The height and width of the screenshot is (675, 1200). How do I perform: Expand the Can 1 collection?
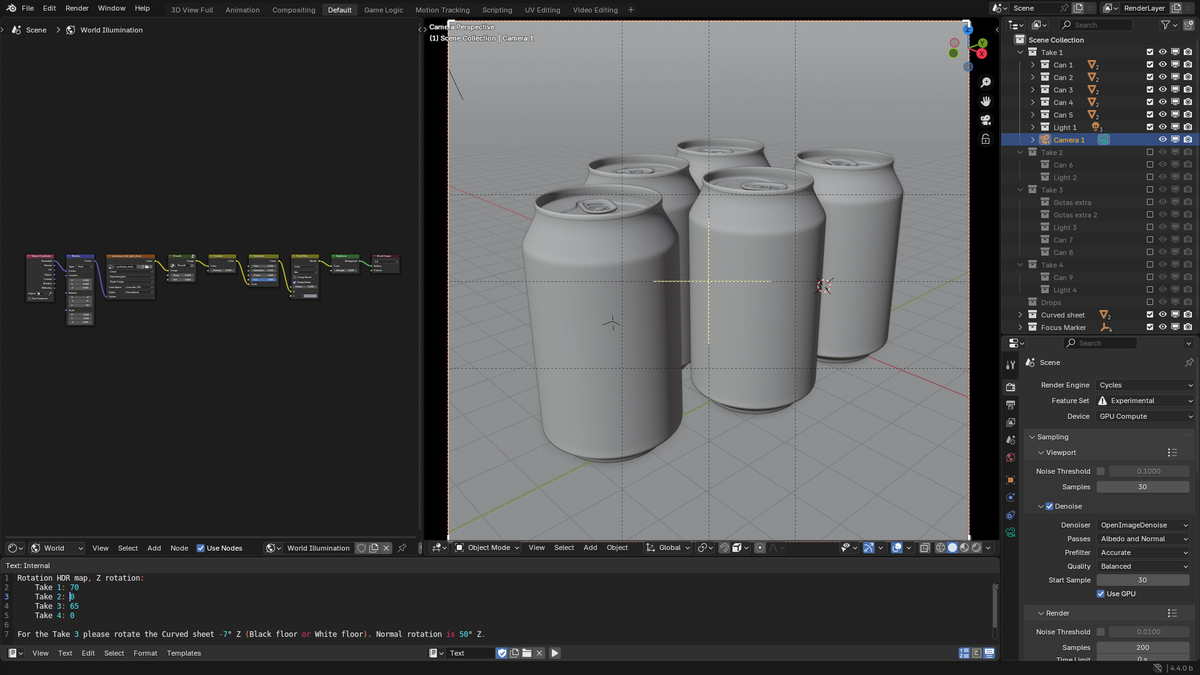1033,65
